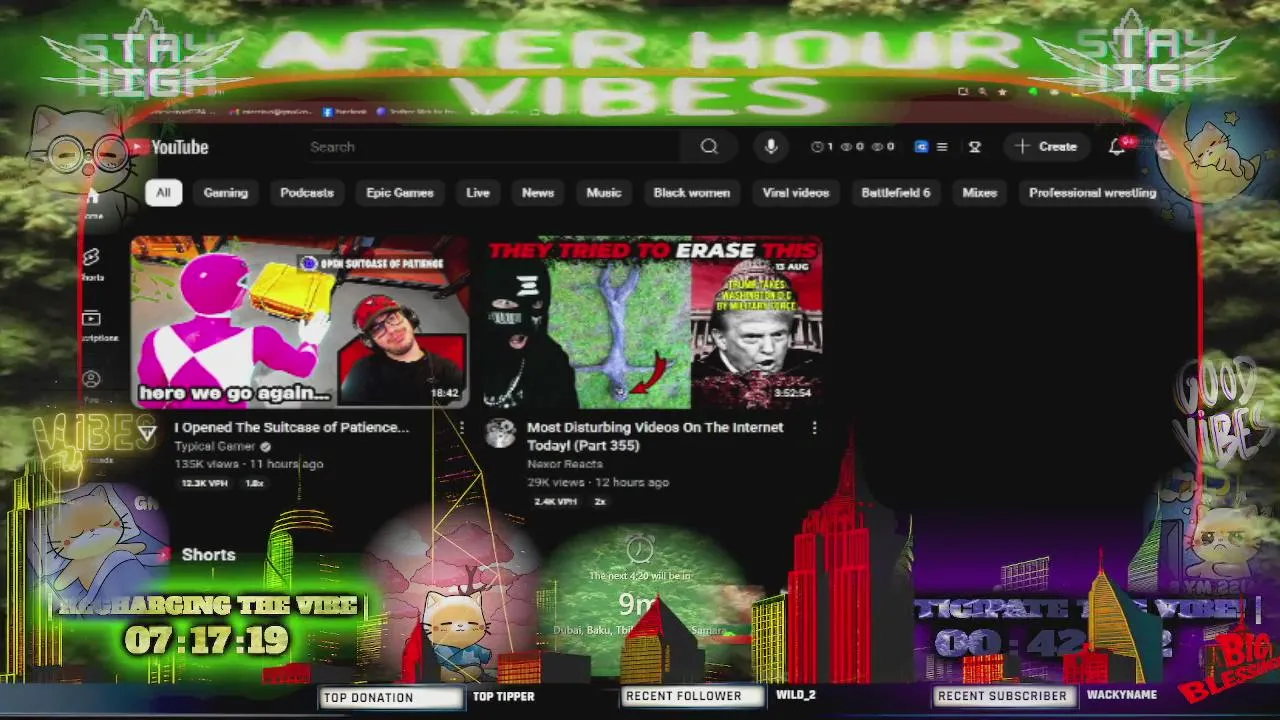The height and width of the screenshot is (720, 1280).
Task: Select the Professional wrestling filter chip
Action: click(x=1092, y=193)
